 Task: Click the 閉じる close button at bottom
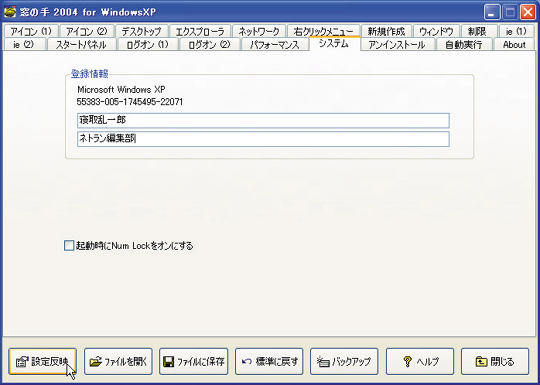tap(495, 361)
